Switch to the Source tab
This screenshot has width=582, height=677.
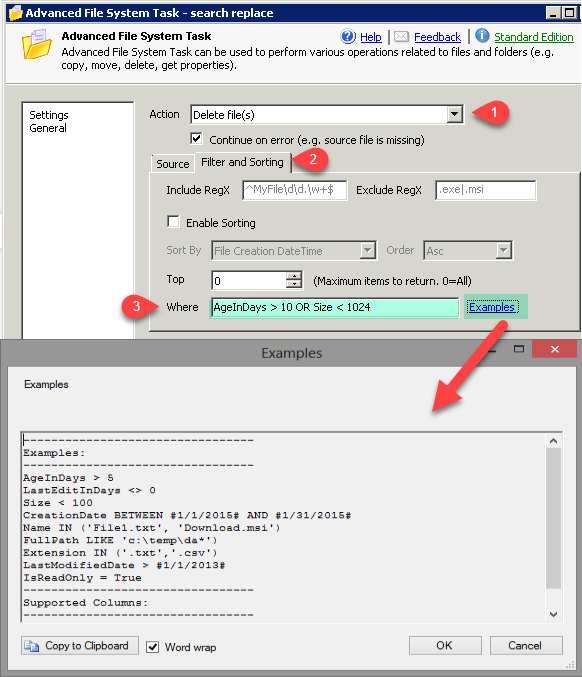pyautogui.click(x=173, y=164)
